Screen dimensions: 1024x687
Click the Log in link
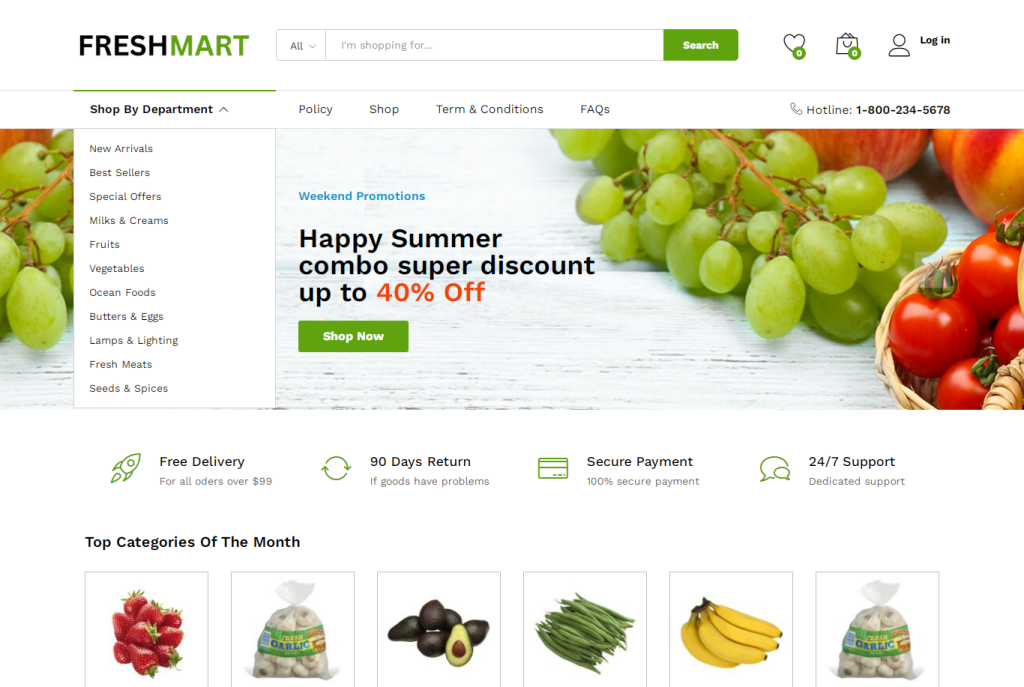pyautogui.click(x=935, y=40)
